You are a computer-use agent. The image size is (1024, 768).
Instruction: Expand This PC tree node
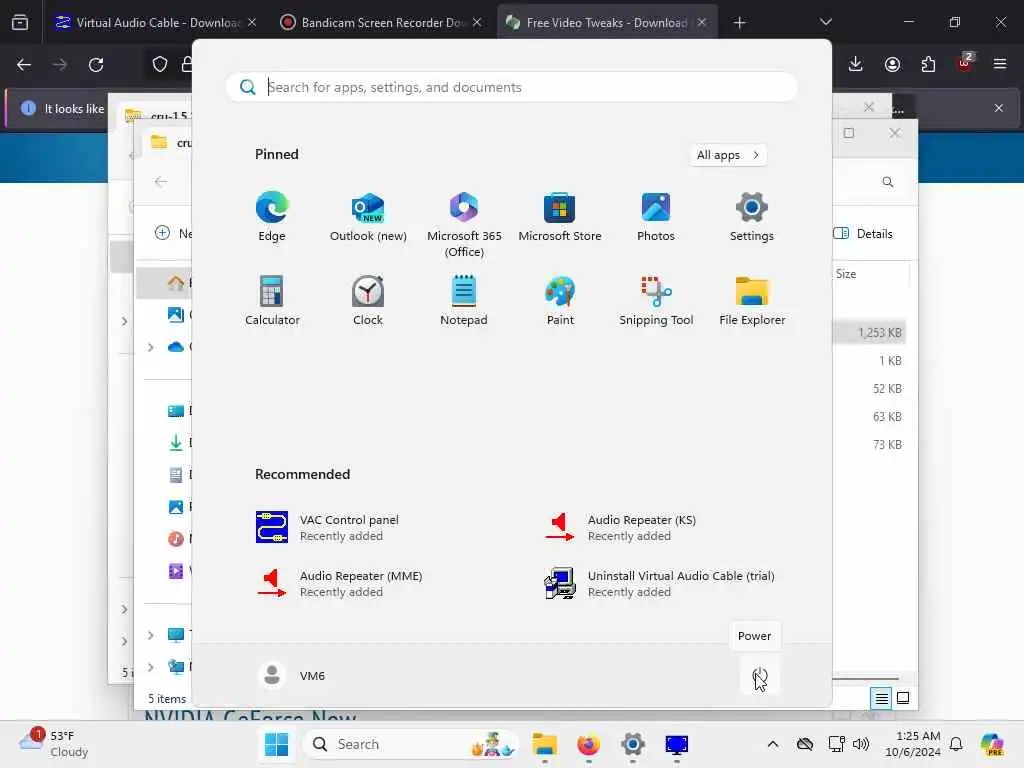click(150, 635)
